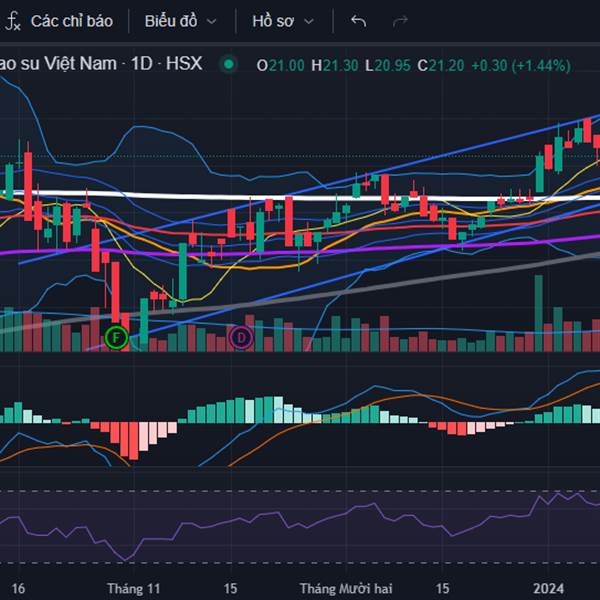
Task: Click the high value H21.30
Action: coord(335,65)
